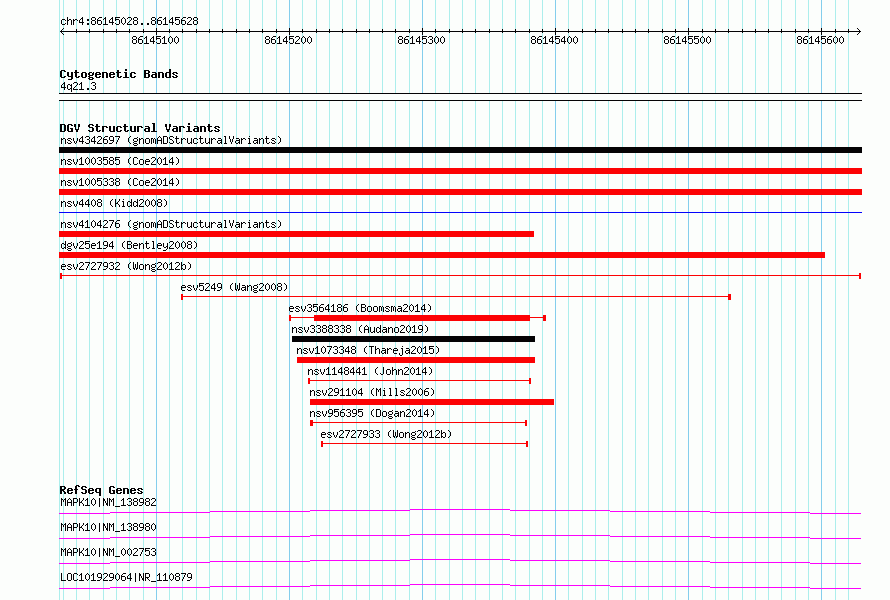Select the thin red esv2727932 line
This screenshot has width=890, height=600.
click(x=460, y=276)
